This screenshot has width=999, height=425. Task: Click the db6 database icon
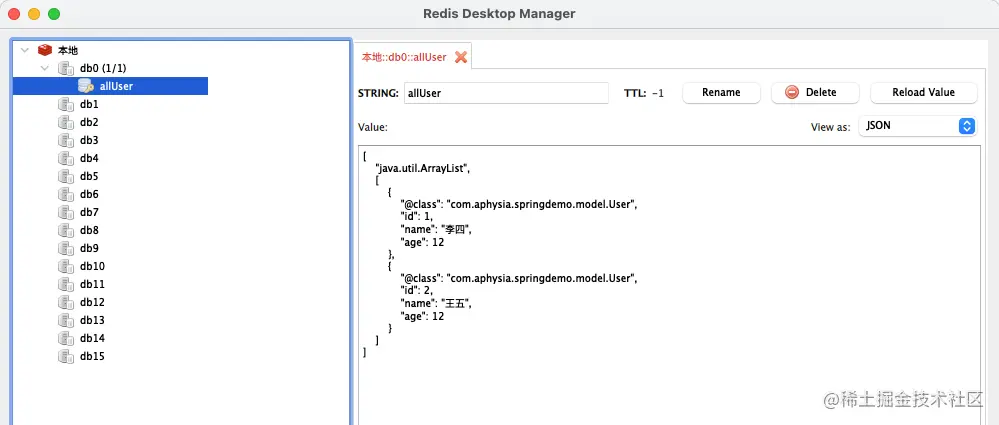tap(66, 194)
